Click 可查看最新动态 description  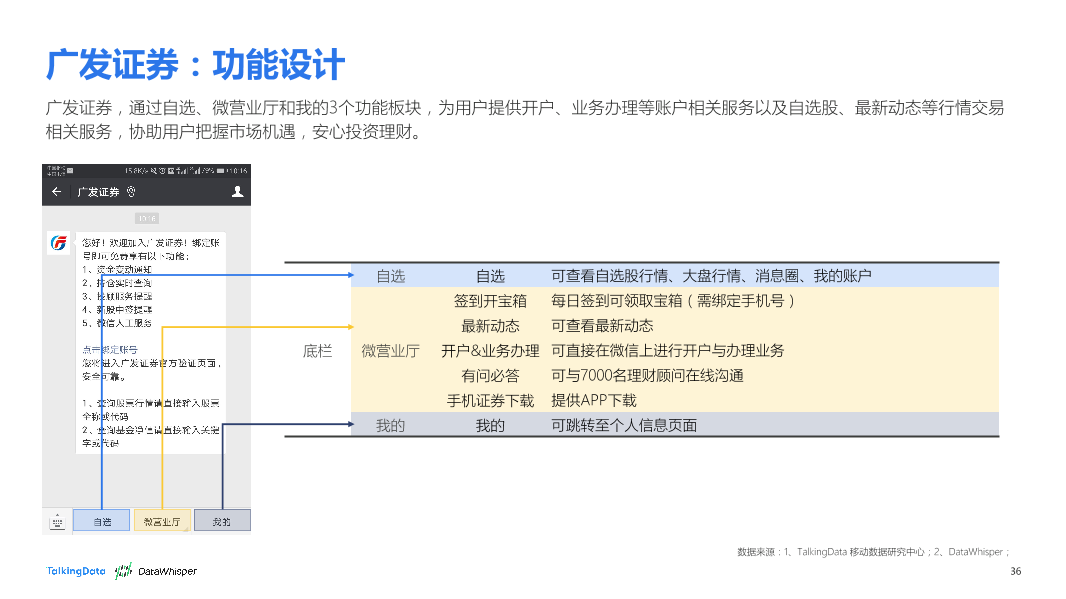point(602,326)
